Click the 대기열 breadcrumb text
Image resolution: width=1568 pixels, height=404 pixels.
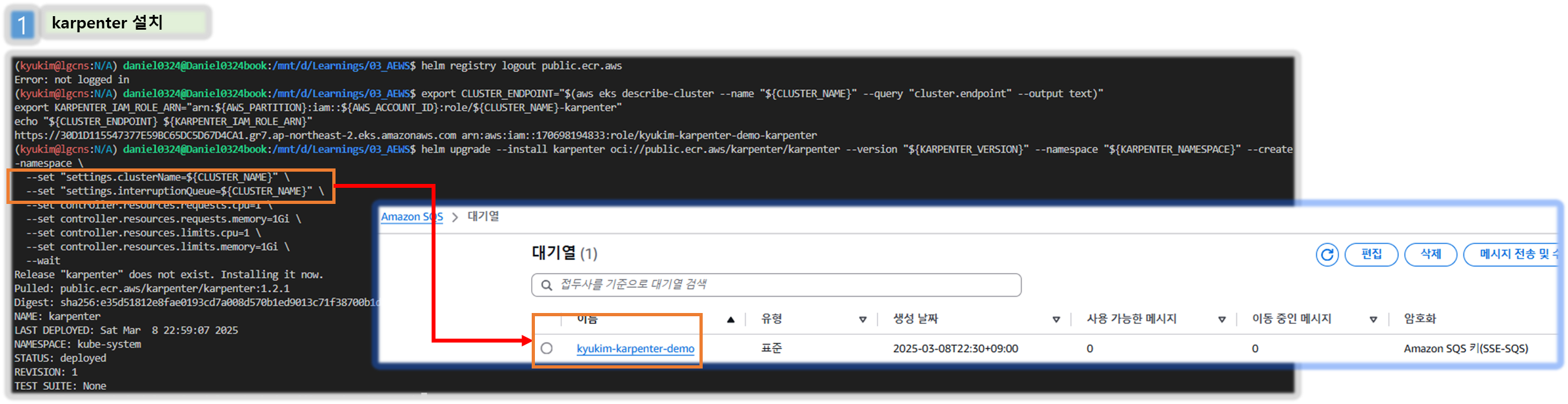[483, 216]
